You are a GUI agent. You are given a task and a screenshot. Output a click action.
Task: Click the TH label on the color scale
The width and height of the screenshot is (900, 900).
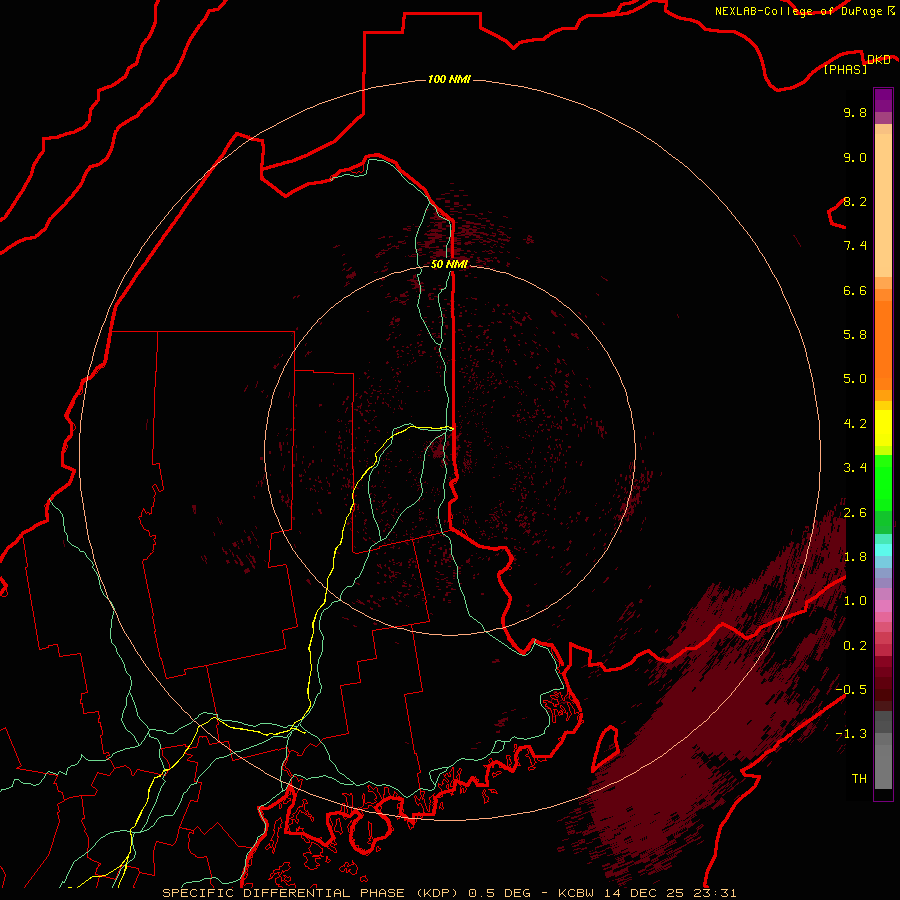pos(859,779)
